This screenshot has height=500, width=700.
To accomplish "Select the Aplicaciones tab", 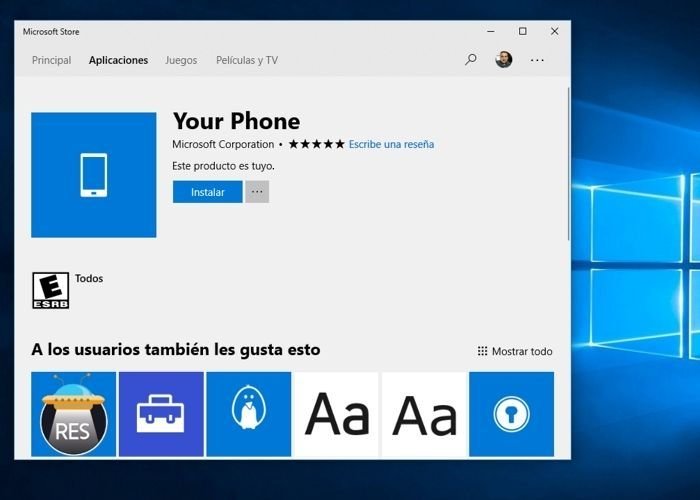I will 118,60.
